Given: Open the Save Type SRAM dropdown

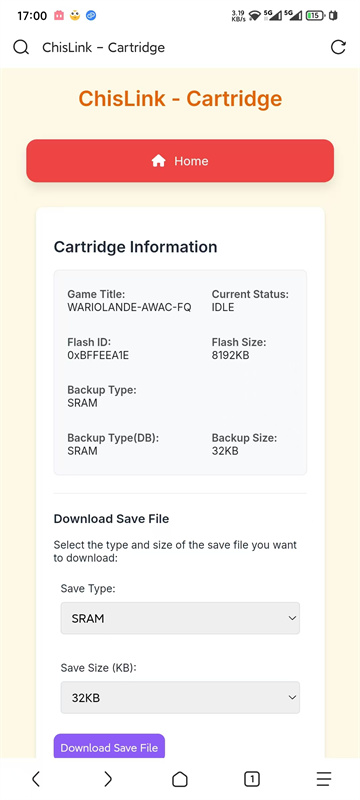Looking at the screenshot, I should 180,618.
